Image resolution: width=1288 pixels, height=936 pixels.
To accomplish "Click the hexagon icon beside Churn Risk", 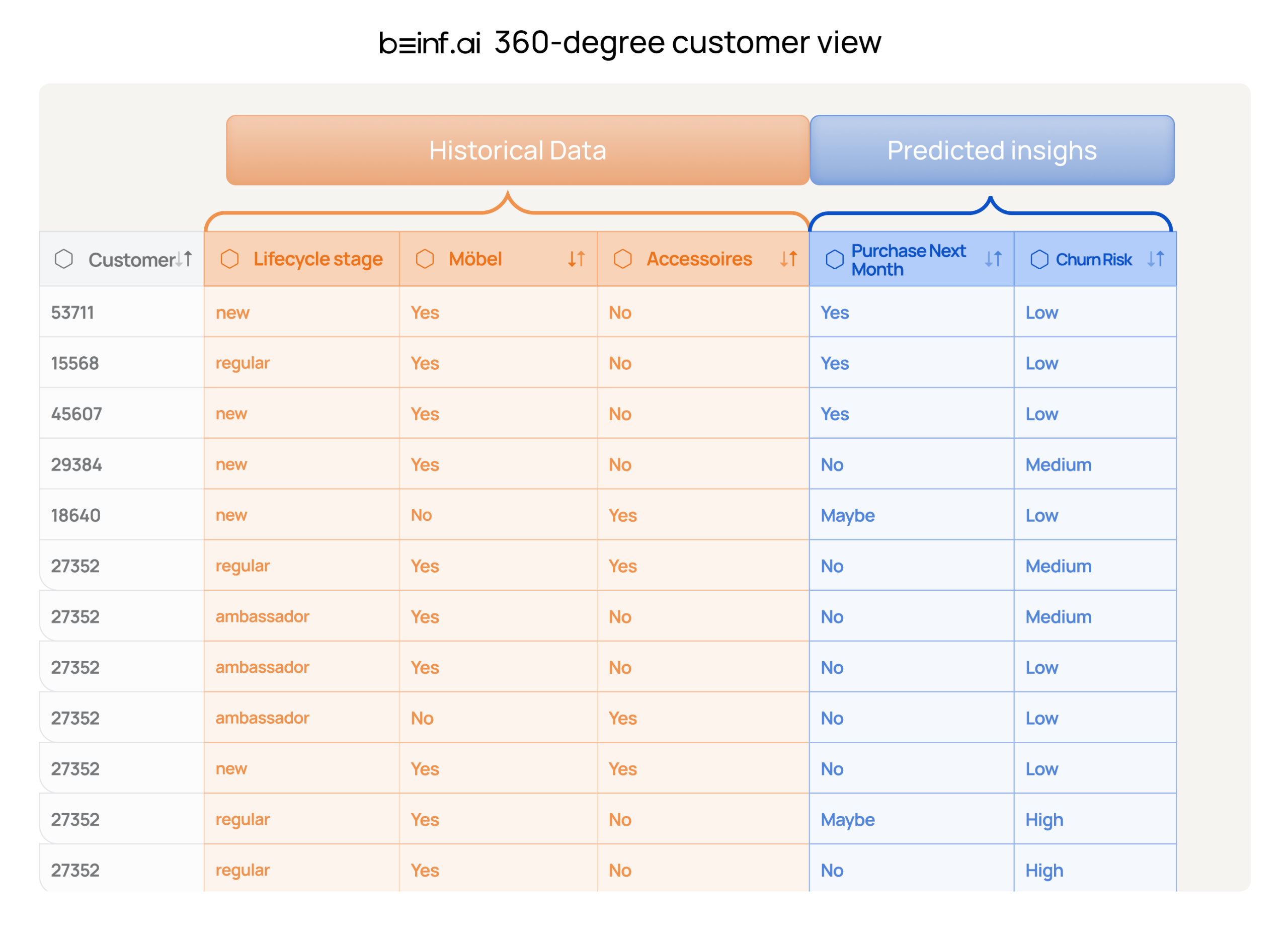I will point(1039,260).
